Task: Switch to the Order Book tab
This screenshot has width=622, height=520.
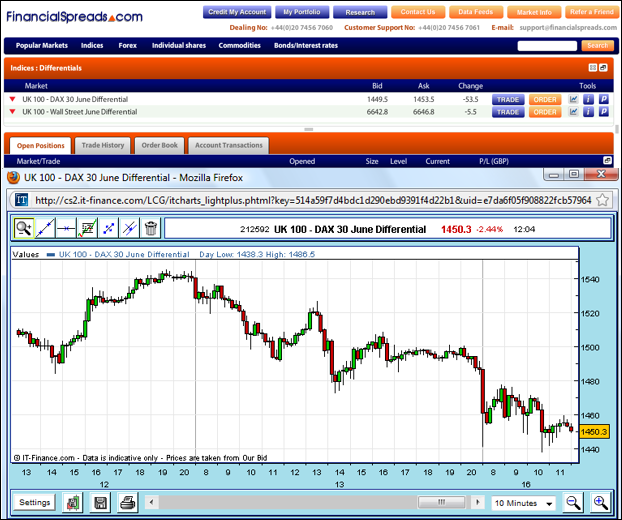Action: tap(159, 146)
